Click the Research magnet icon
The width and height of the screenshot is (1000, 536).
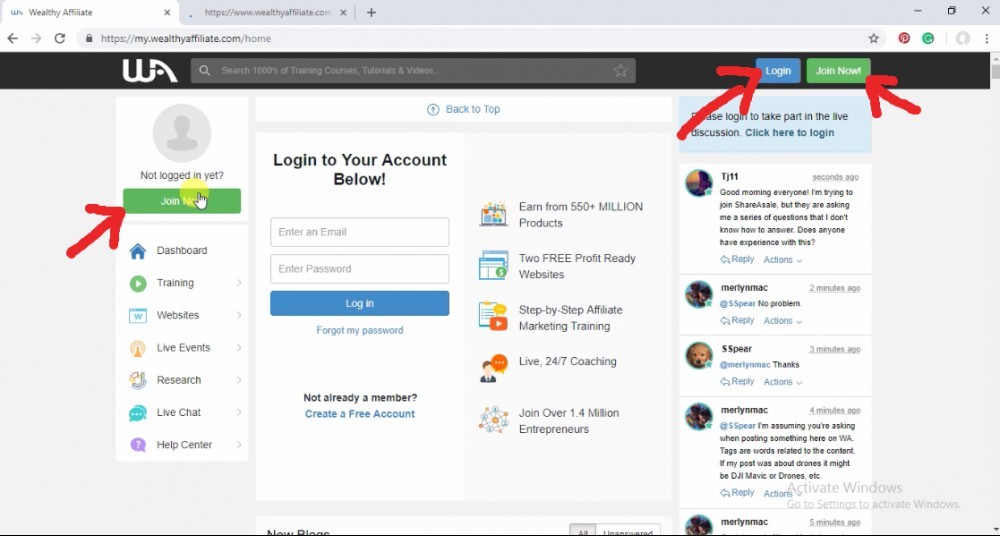pyautogui.click(x=138, y=380)
